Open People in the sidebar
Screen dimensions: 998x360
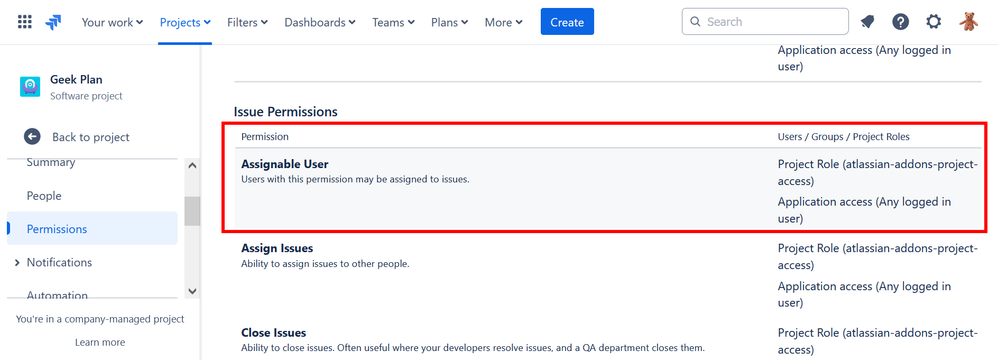point(44,196)
